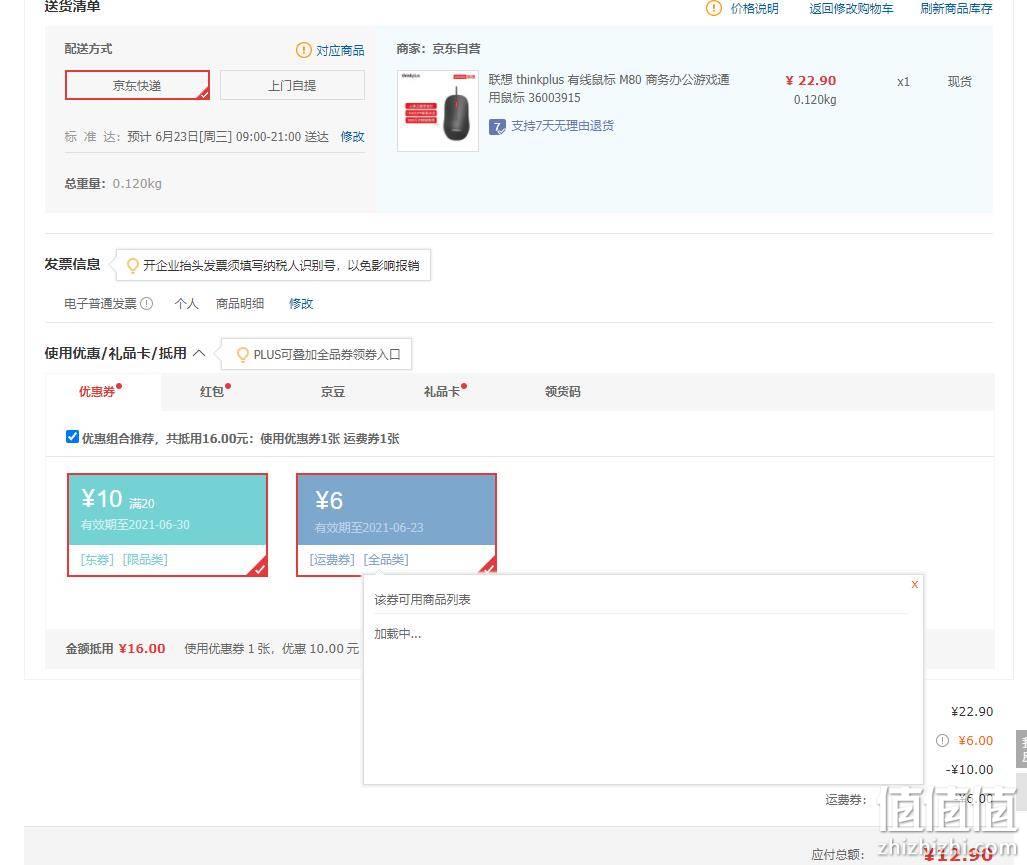The width and height of the screenshot is (1027, 865).
Task: Click the 电子普通发票 info icon
Action: (147, 303)
